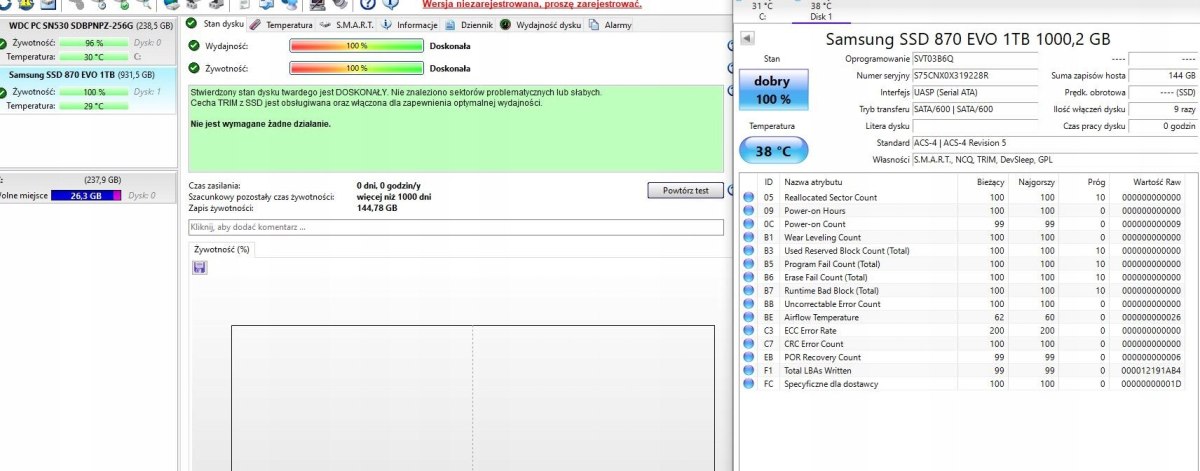Click status orb for Wear Leveling Count
The width and height of the screenshot is (1200, 471).
(749, 237)
